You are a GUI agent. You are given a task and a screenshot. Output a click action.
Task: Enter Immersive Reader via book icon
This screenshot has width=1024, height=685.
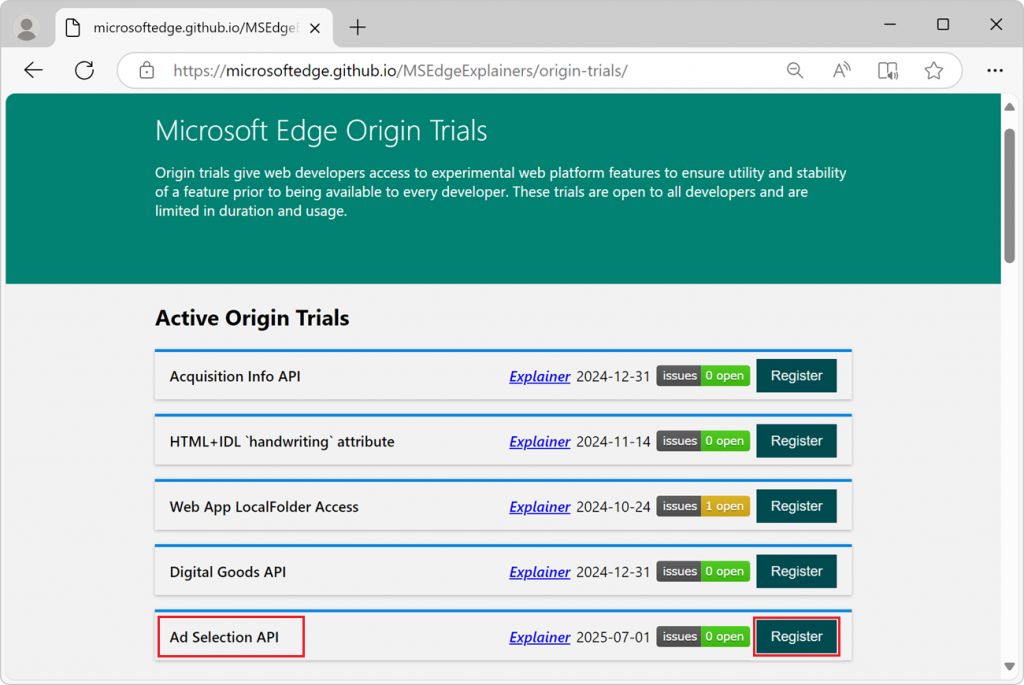pos(887,70)
